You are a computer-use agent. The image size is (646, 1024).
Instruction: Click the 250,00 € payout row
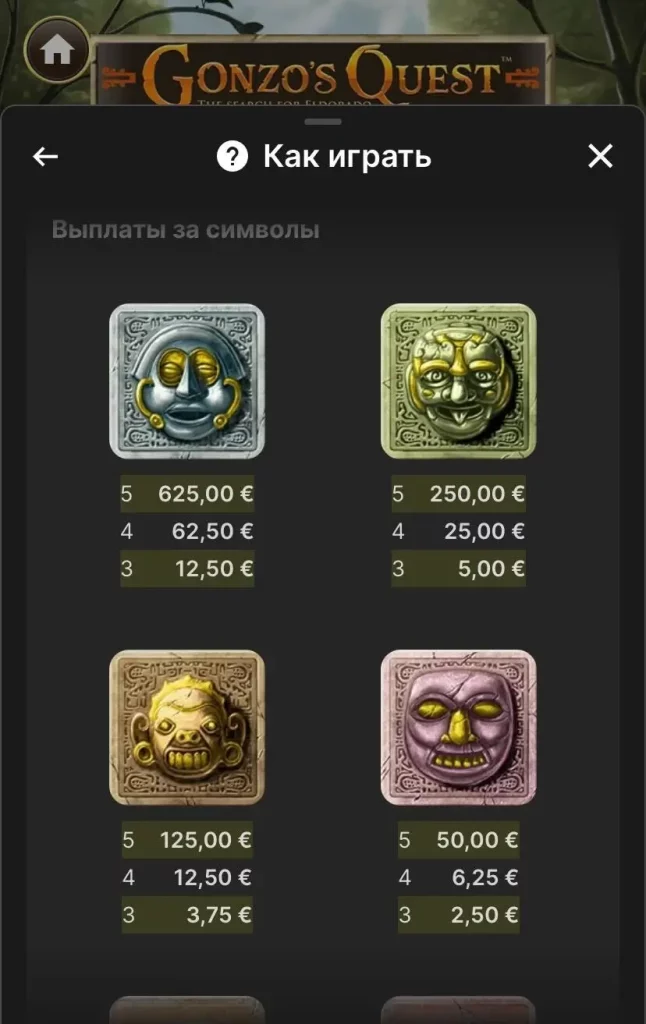click(459, 494)
